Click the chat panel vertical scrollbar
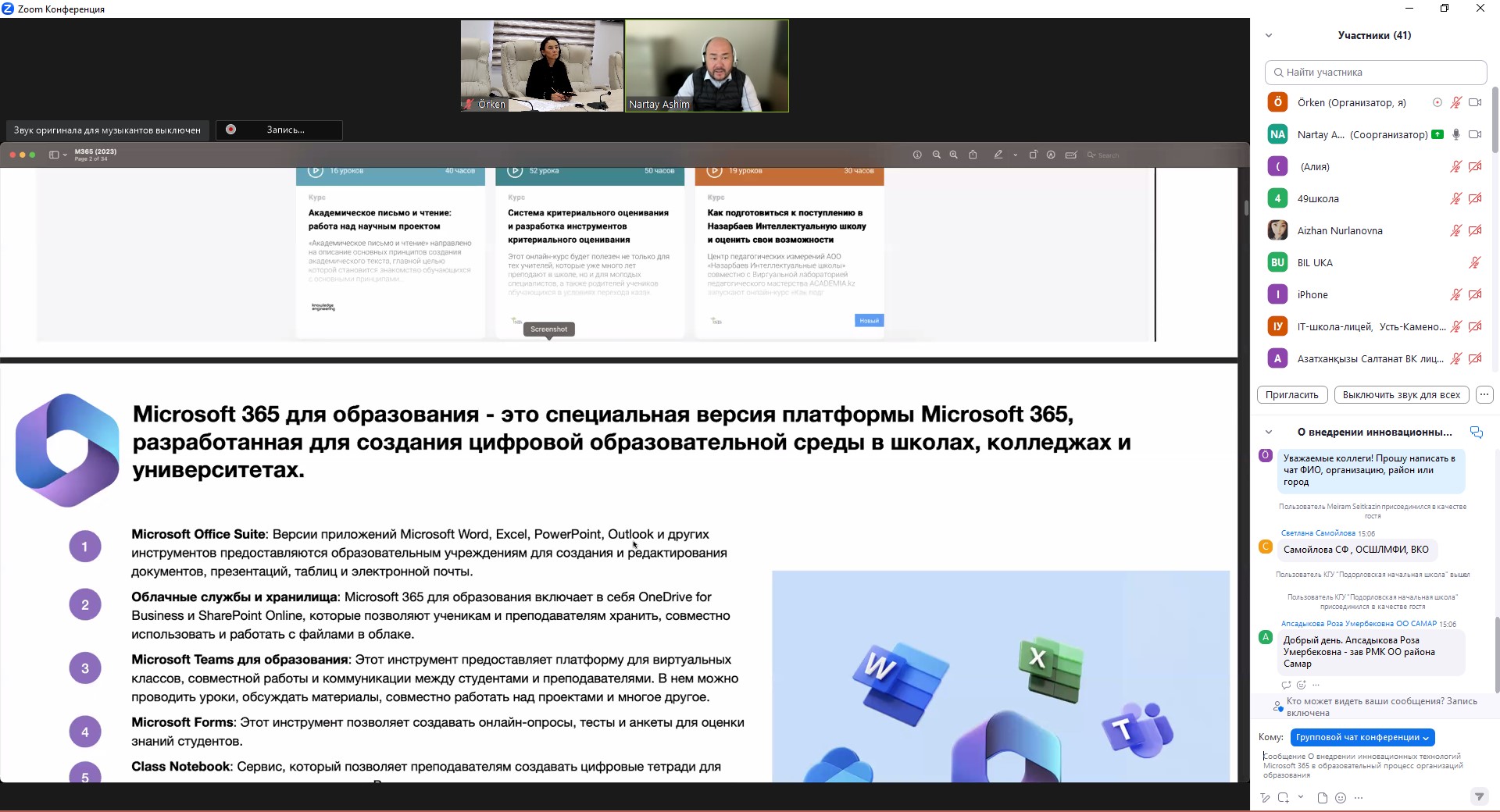 point(1497,655)
